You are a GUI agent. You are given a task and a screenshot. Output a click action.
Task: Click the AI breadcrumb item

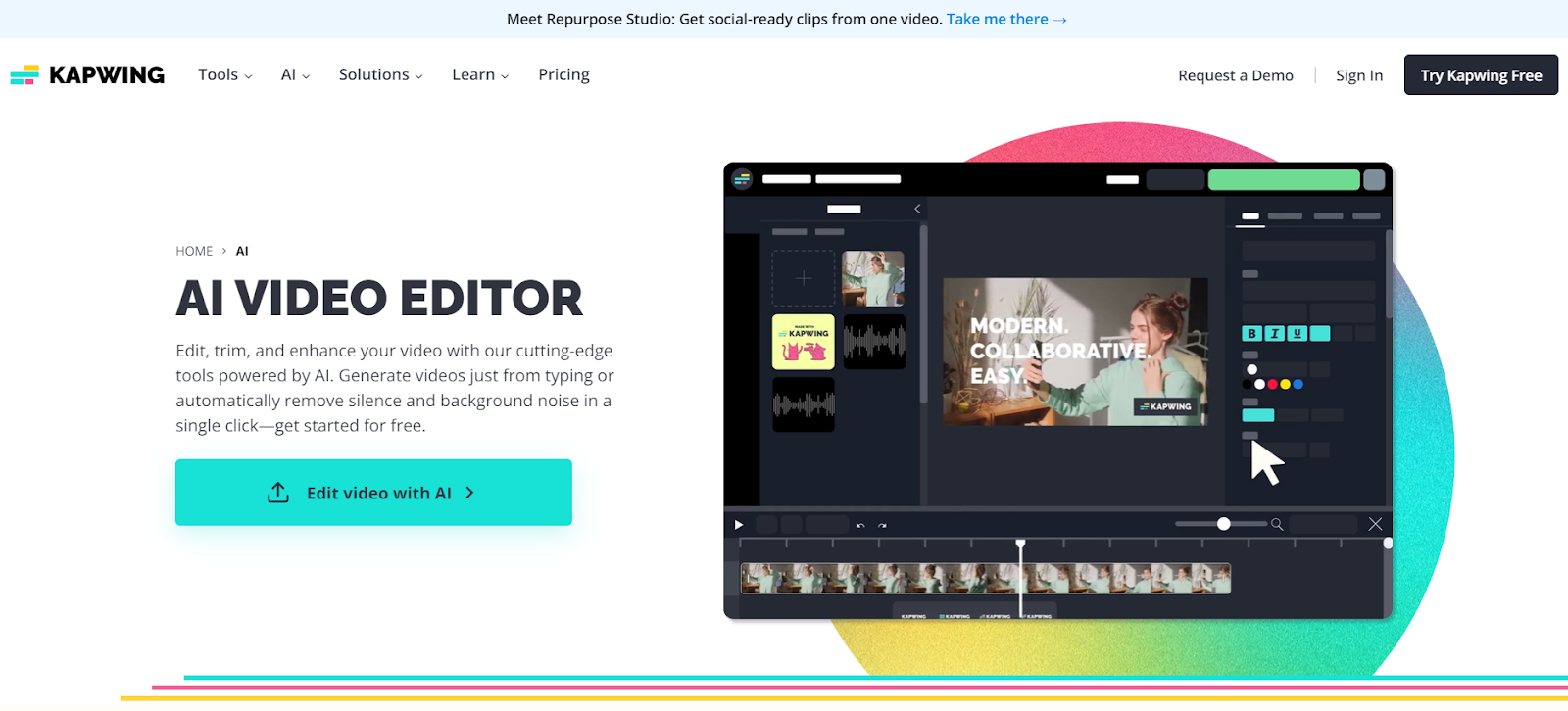242,251
